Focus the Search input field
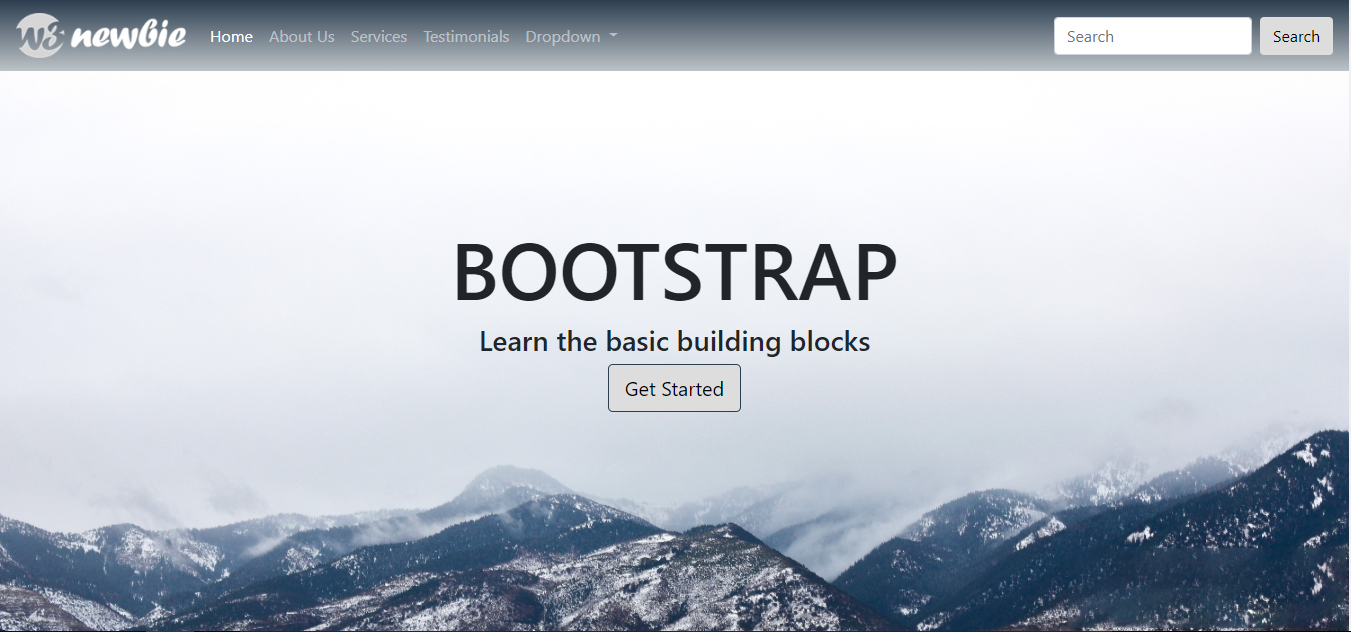This screenshot has width=1351, height=632. (x=1152, y=36)
